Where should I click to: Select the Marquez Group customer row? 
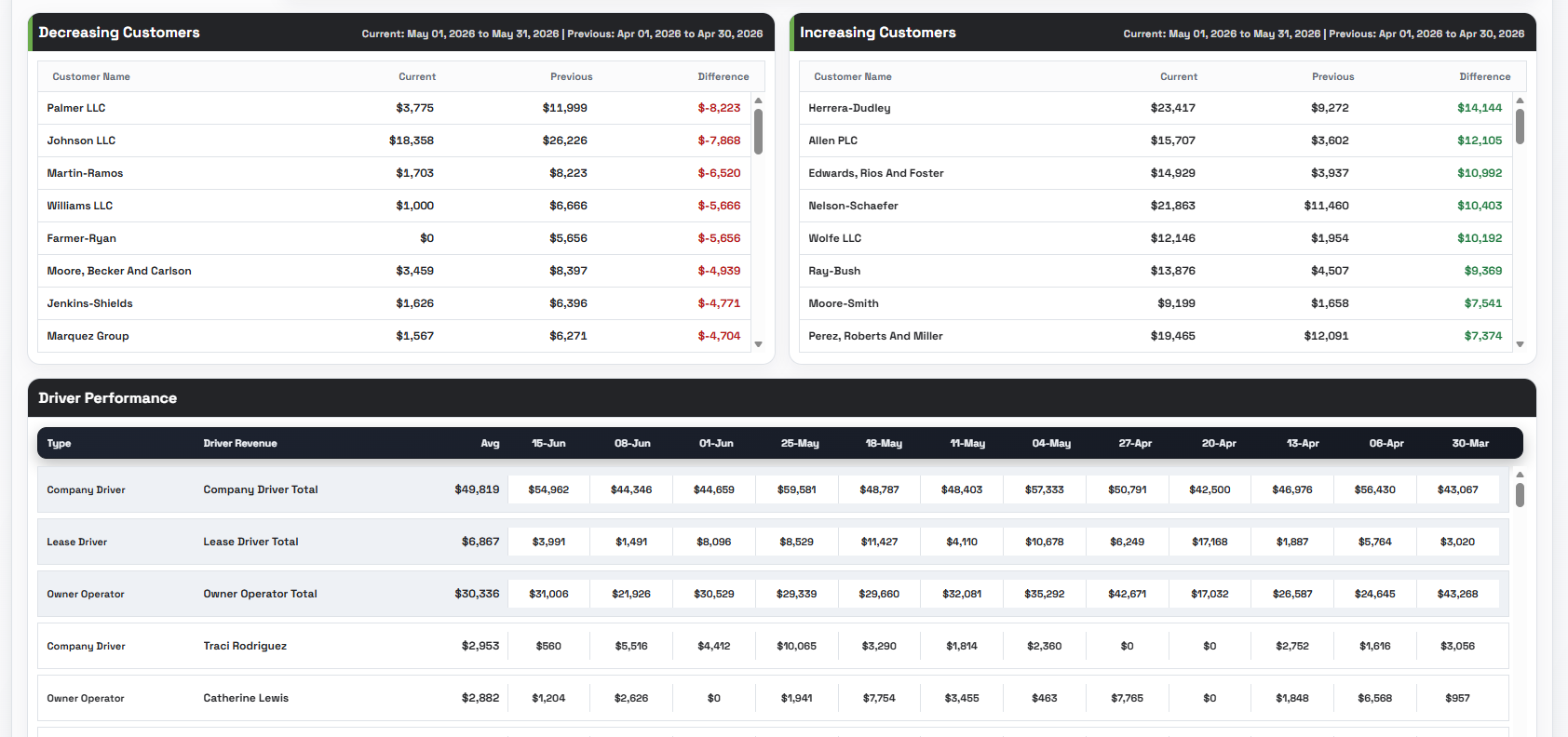(396, 336)
